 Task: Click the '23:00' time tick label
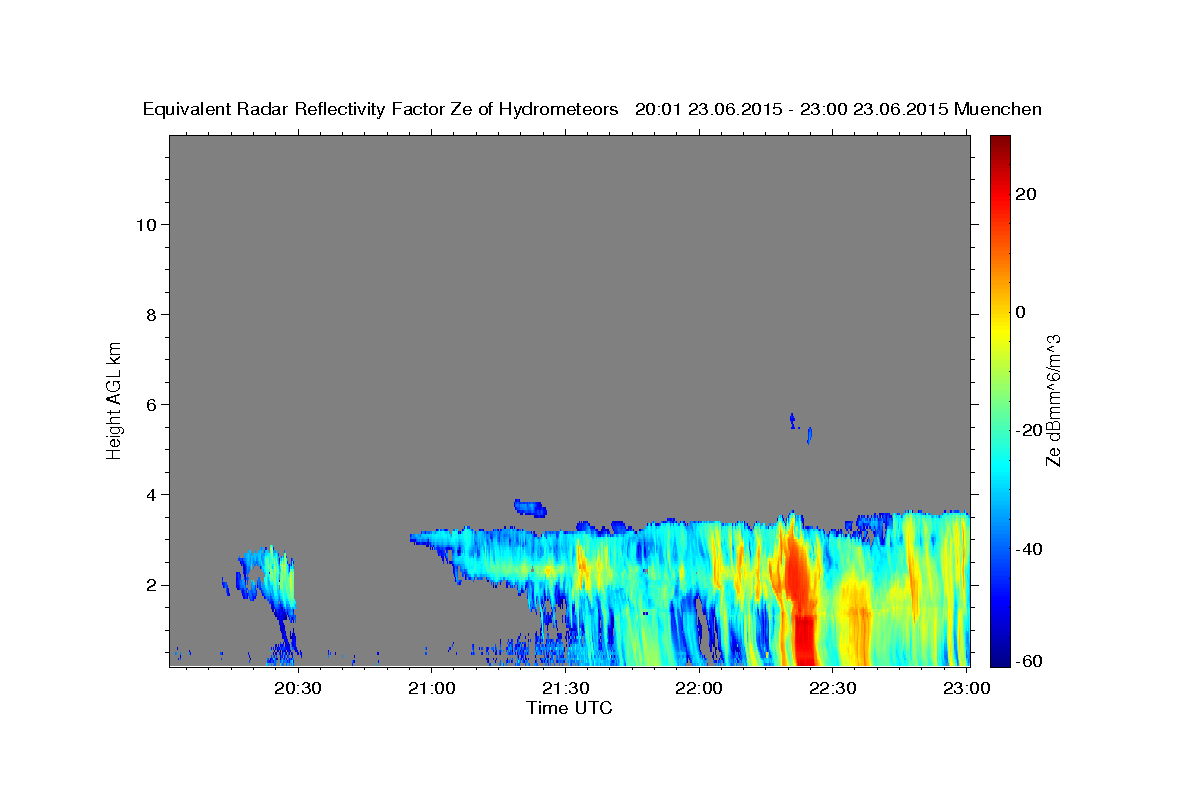tap(965, 688)
